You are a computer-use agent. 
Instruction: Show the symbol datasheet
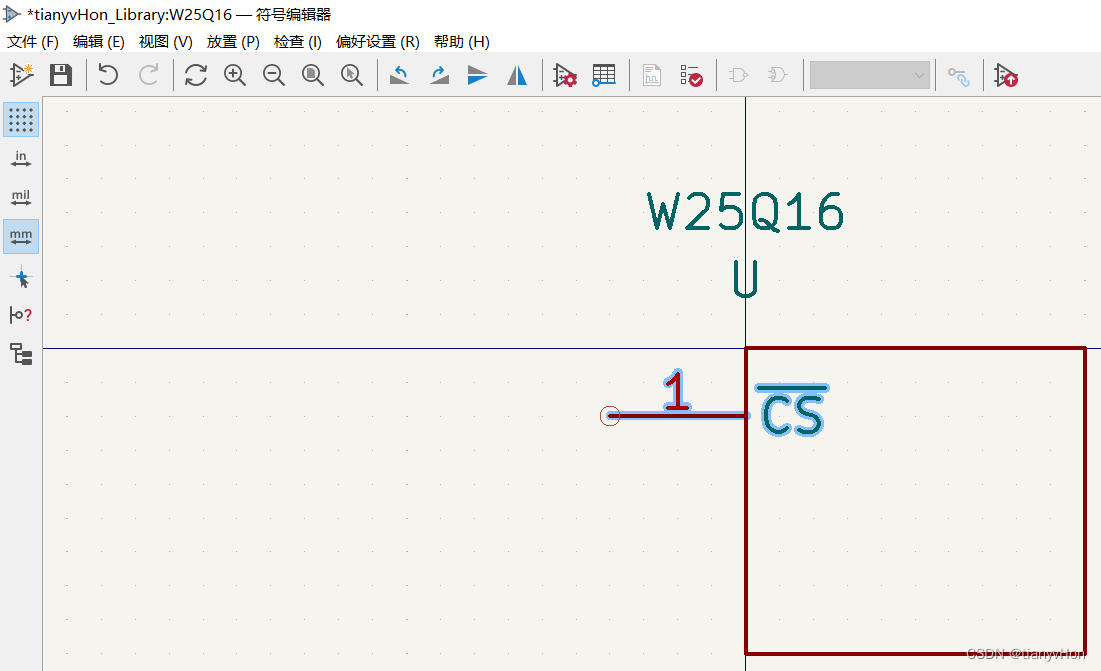(652, 74)
